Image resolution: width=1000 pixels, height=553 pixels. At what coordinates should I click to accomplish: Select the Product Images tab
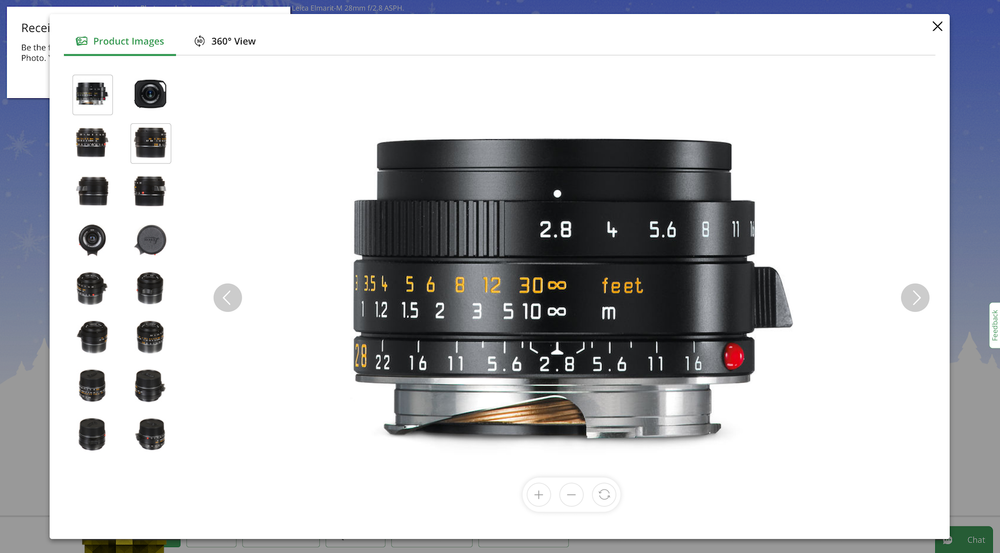(120, 41)
